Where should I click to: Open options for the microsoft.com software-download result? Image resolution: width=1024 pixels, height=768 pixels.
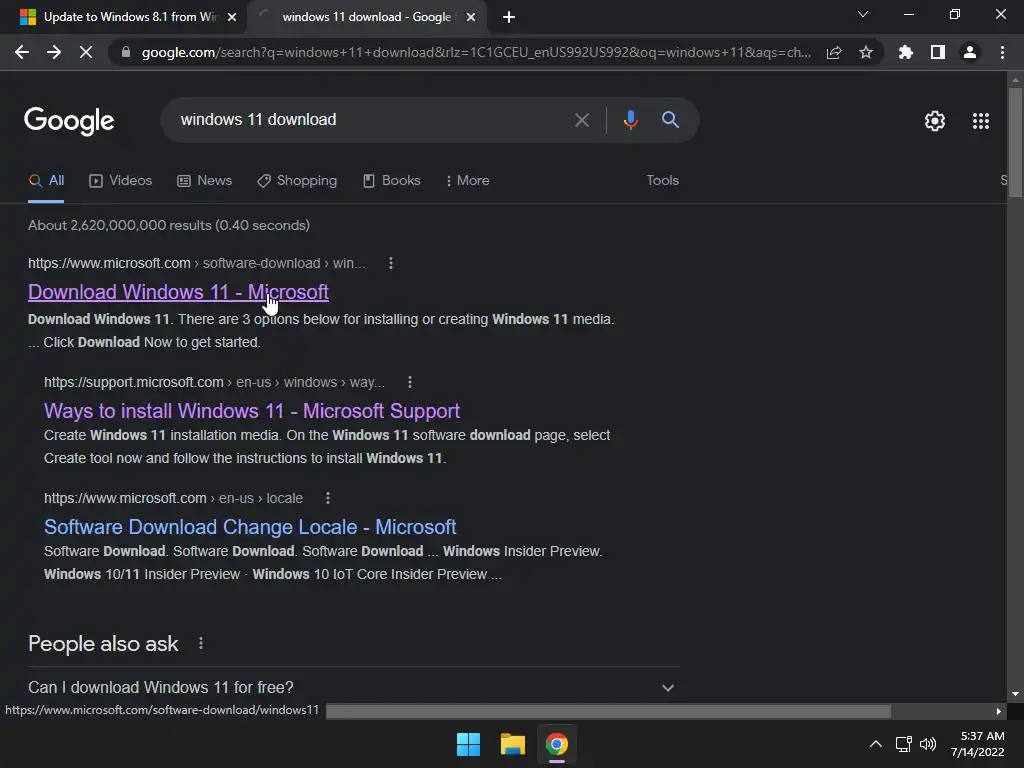[x=391, y=263]
